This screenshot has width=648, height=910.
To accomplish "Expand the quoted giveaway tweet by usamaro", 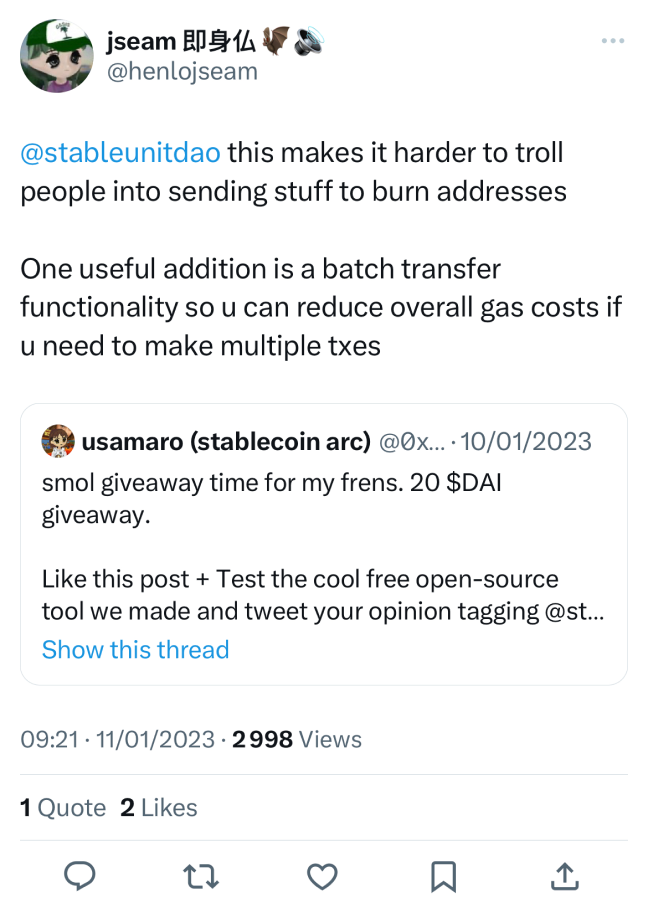I will click(324, 545).
